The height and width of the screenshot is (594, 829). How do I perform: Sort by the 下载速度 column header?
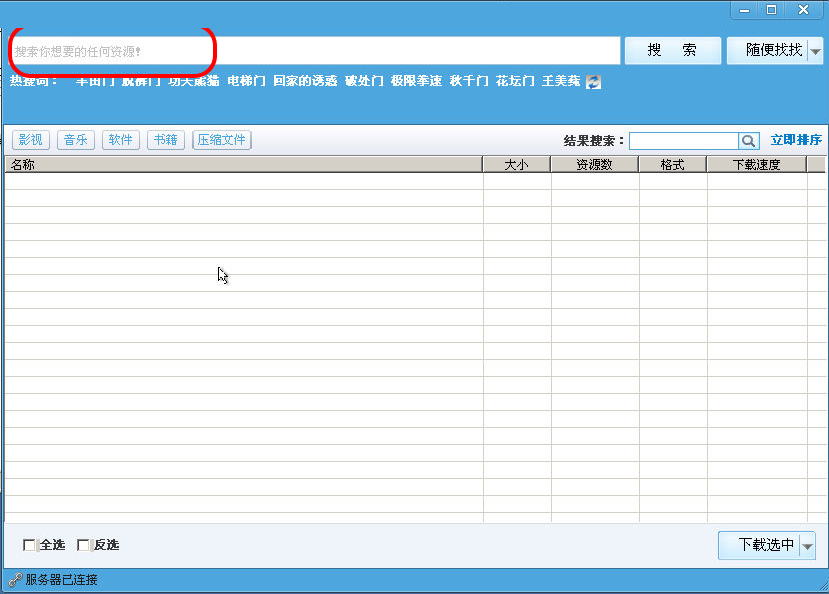tap(757, 164)
